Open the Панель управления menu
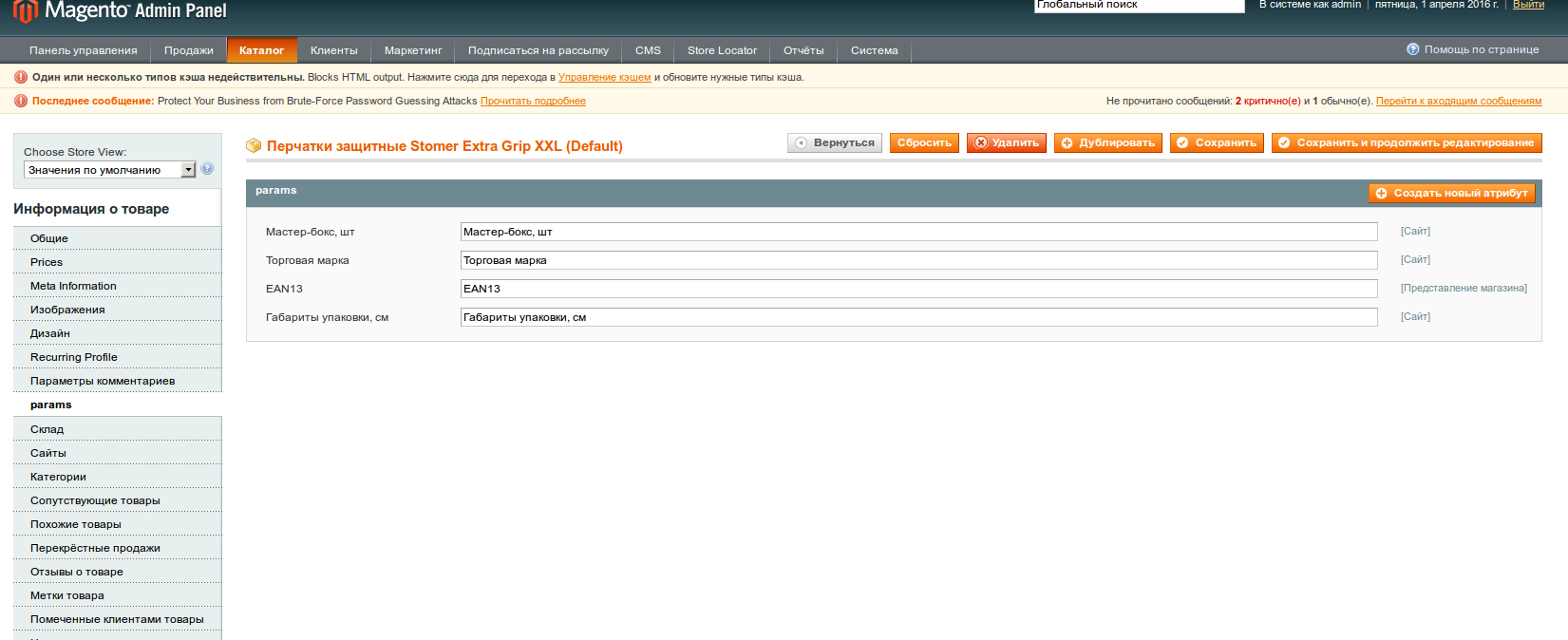This screenshot has height=640, width=1568. pyautogui.click(x=84, y=50)
